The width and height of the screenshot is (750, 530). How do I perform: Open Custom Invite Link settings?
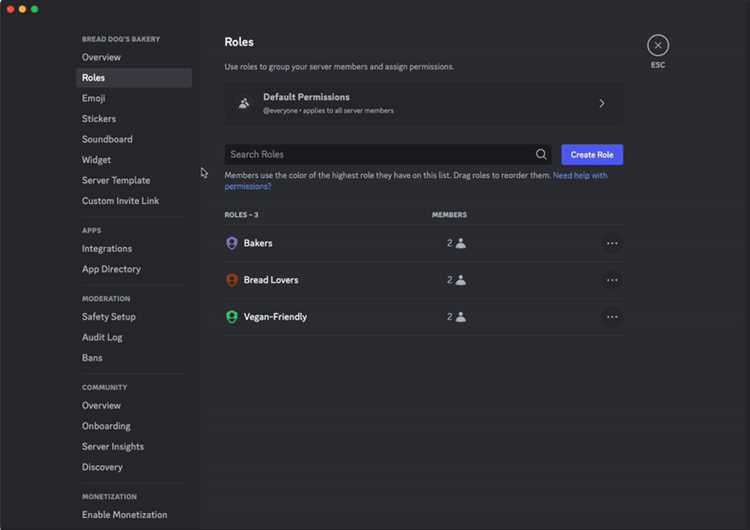[x=121, y=201]
